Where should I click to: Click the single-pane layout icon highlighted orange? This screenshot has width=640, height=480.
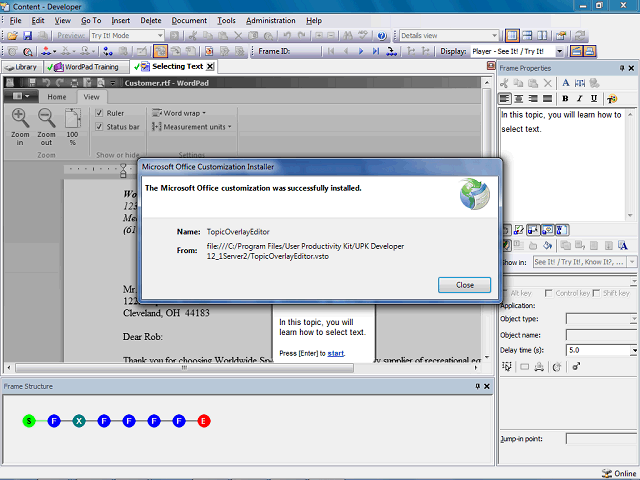point(512,36)
